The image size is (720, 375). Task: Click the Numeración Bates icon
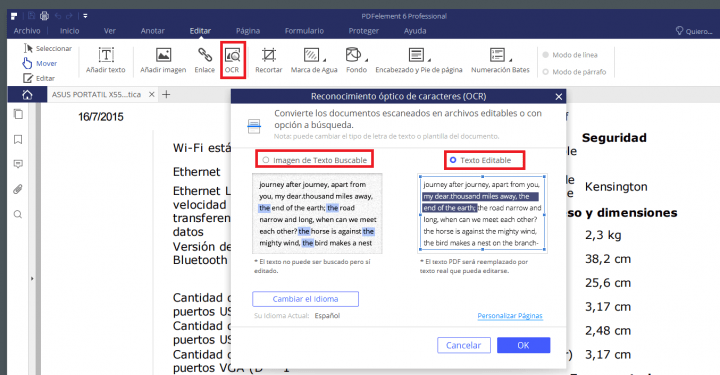[497, 55]
